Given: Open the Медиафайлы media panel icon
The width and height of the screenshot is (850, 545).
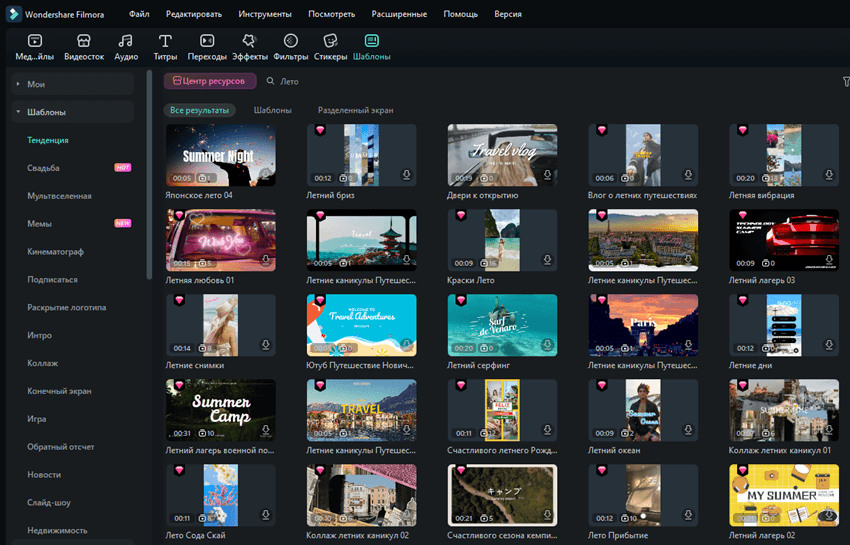Looking at the screenshot, I should pyautogui.click(x=34, y=46).
